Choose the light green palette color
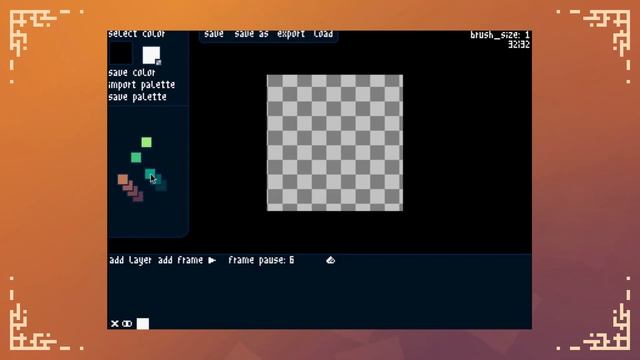Screen dimensions: 640x360 (x=147, y=142)
